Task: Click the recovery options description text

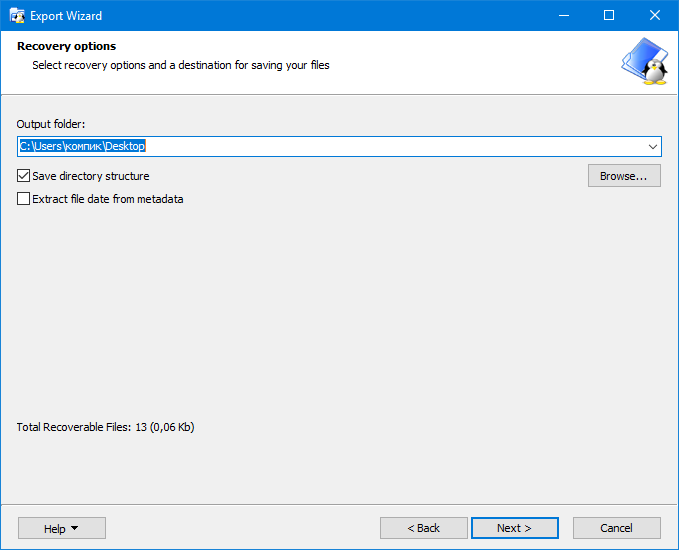Action: pos(180,65)
